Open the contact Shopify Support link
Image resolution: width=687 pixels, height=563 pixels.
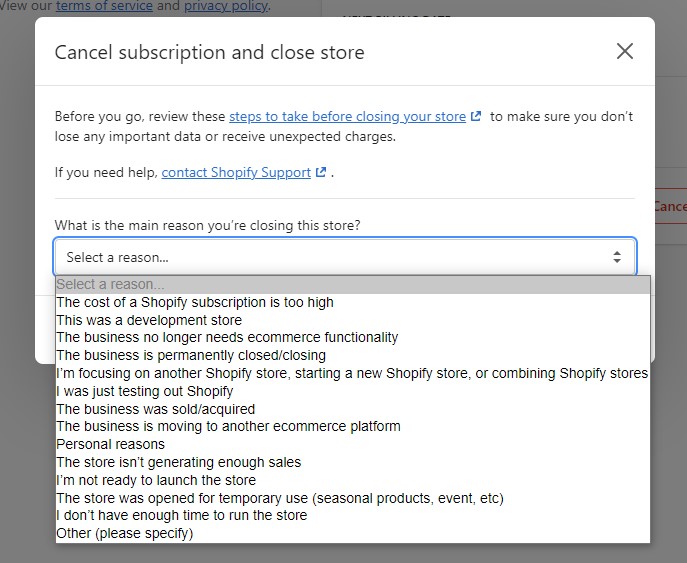(x=236, y=173)
